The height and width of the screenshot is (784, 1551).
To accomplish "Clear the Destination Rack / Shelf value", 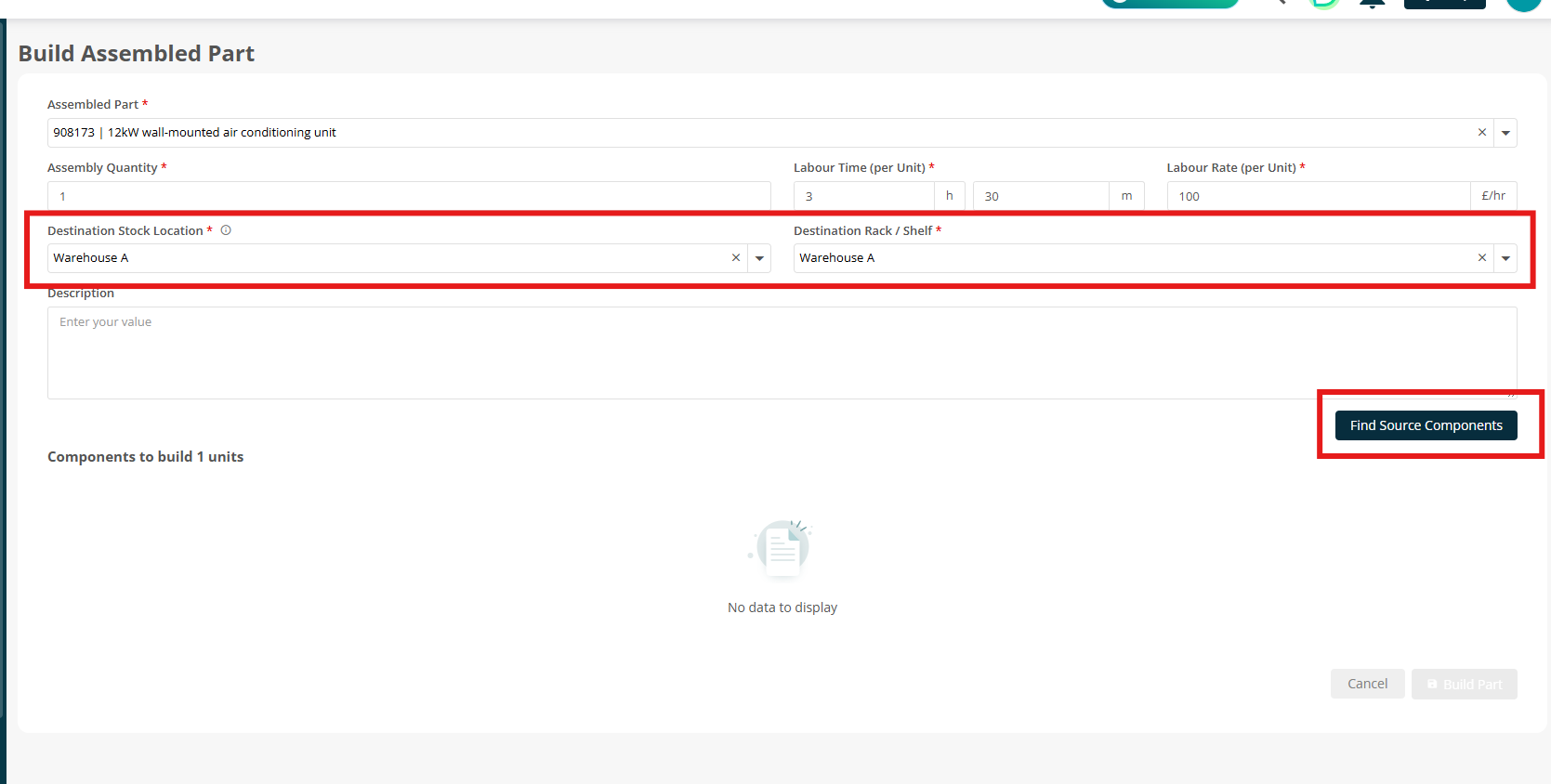I will point(1481,258).
